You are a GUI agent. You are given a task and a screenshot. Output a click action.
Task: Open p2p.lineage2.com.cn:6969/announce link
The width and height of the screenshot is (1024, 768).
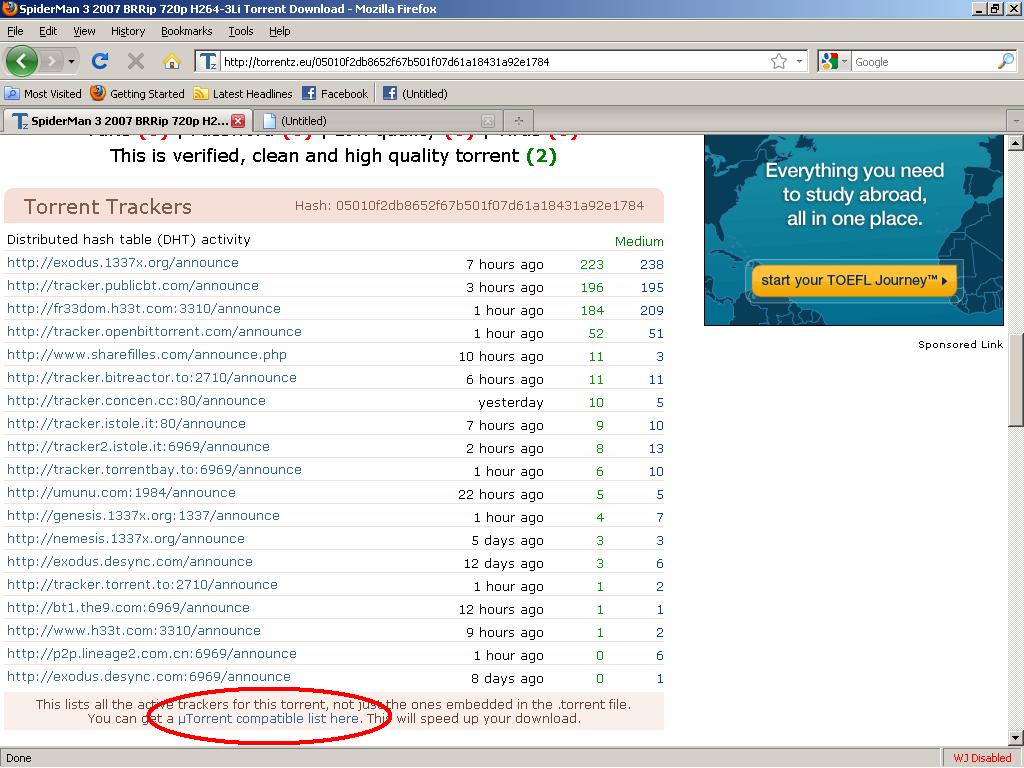152,654
